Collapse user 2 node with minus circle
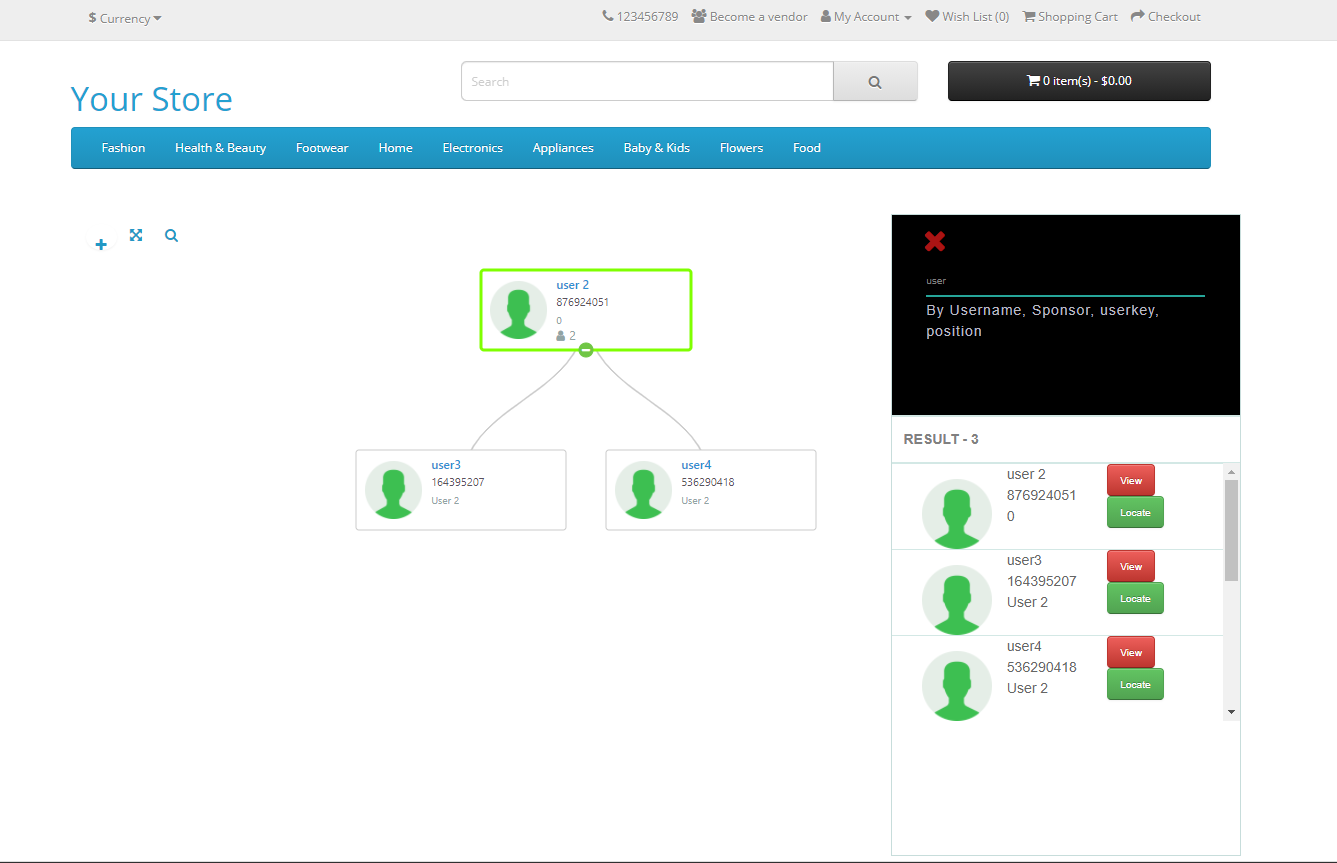This screenshot has height=863, width=1337. [586, 350]
